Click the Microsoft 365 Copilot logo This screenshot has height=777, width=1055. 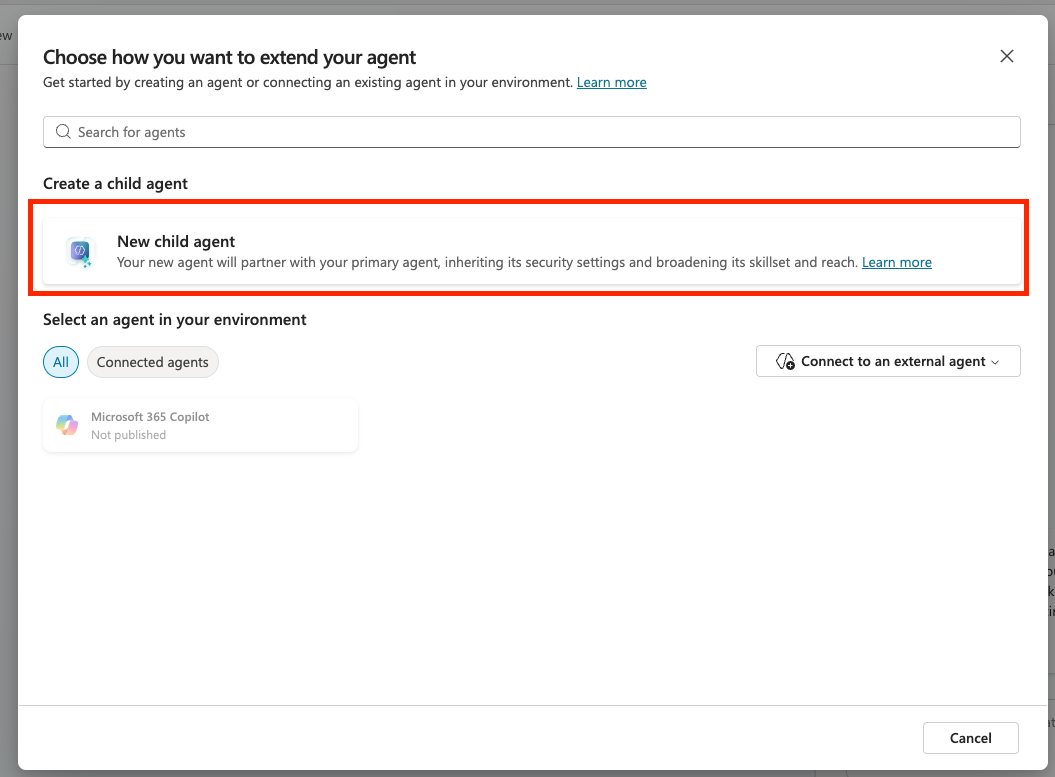point(67,425)
